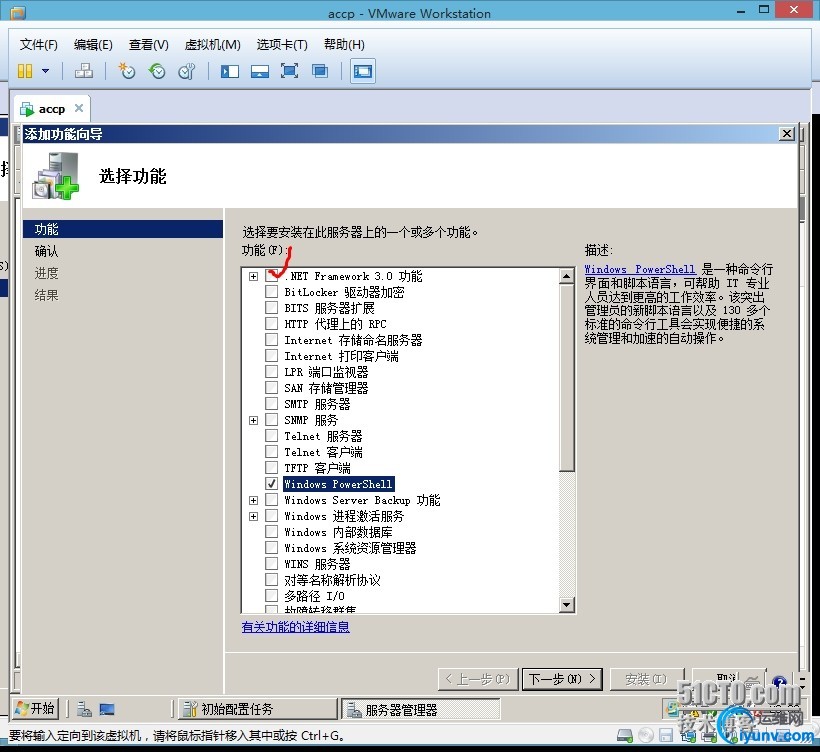Click the VMware hard disk status icon

click(x=624, y=735)
